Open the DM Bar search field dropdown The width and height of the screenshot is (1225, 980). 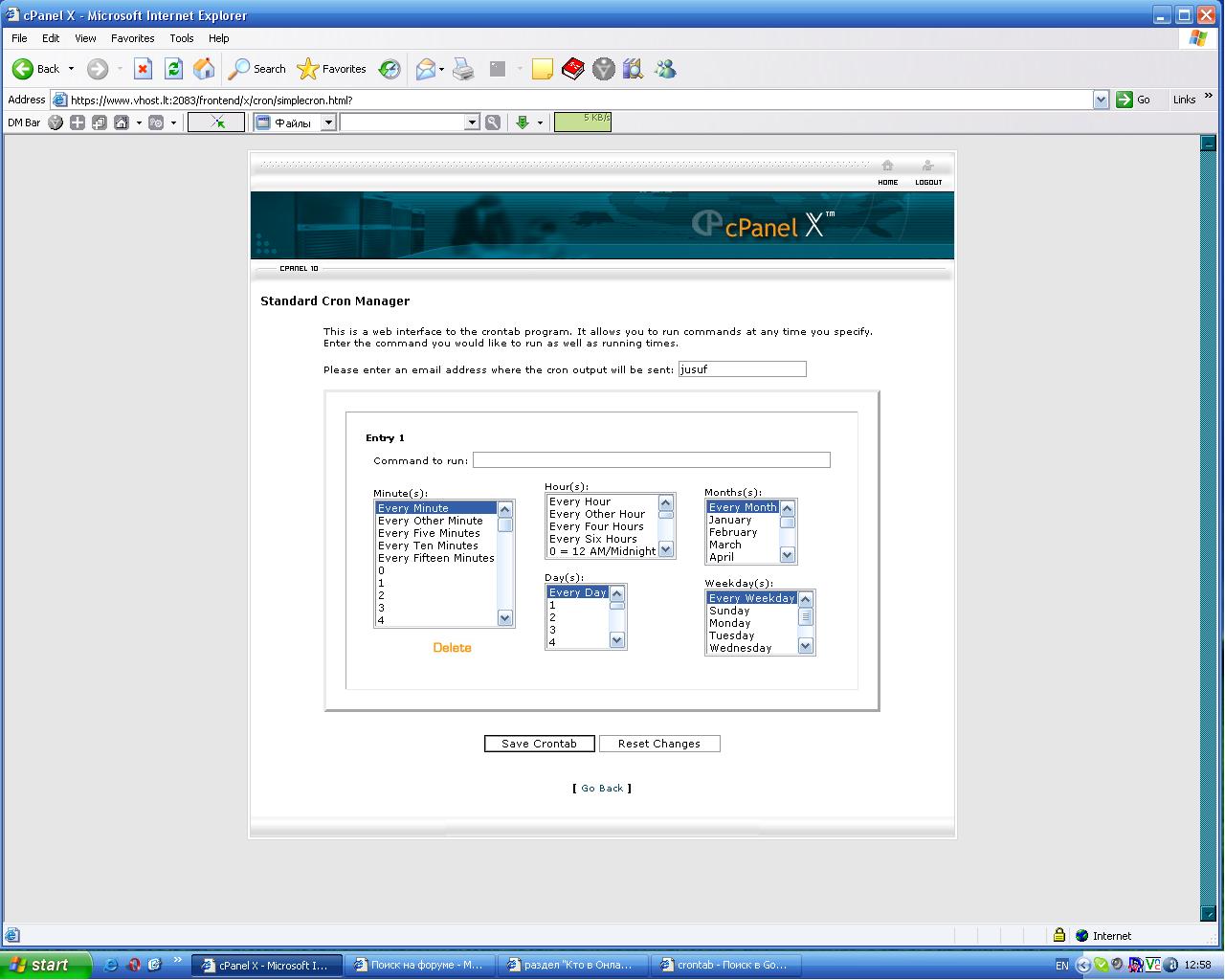(472, 122)
